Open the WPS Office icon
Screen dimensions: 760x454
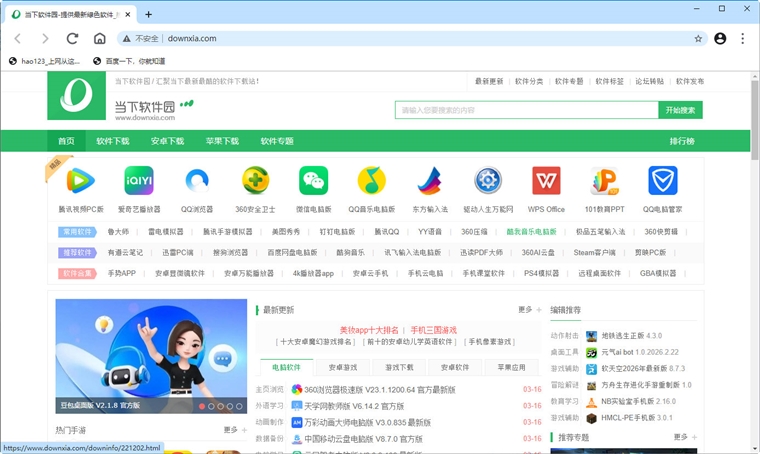pos(546,181)
